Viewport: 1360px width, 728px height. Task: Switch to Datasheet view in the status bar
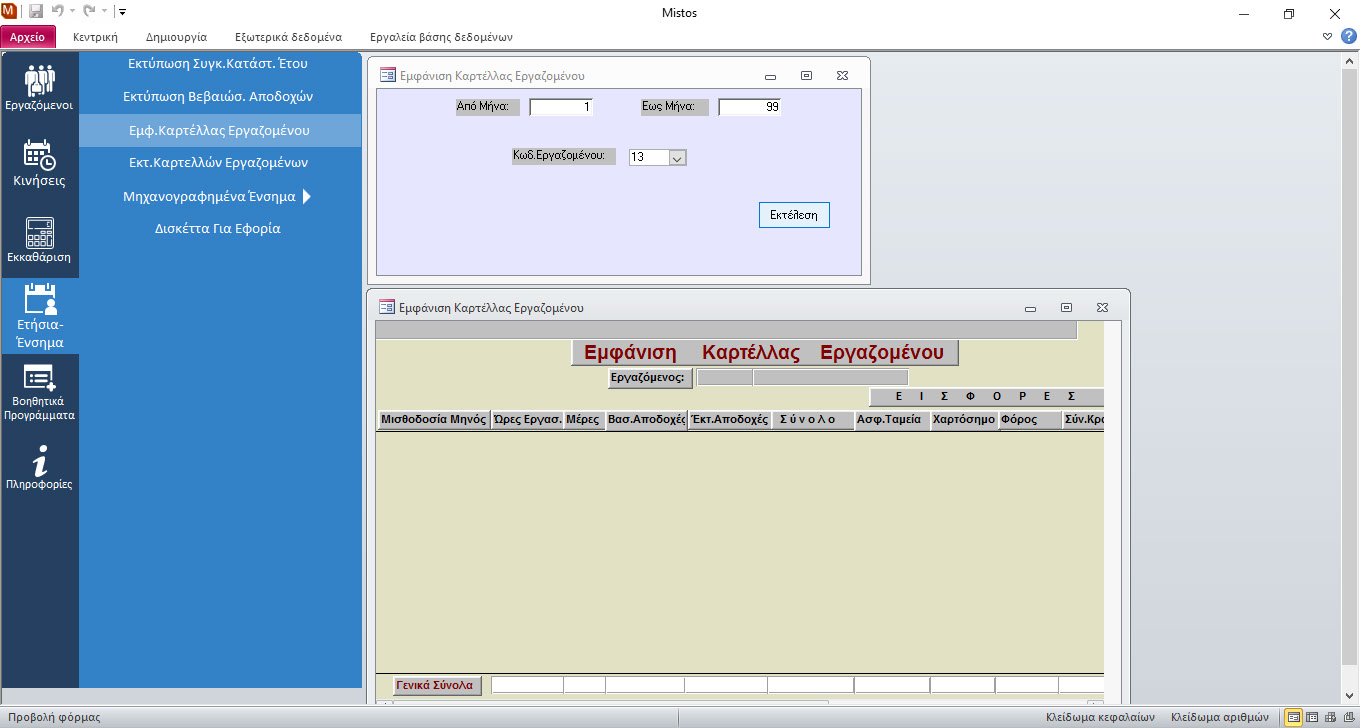1311,717
